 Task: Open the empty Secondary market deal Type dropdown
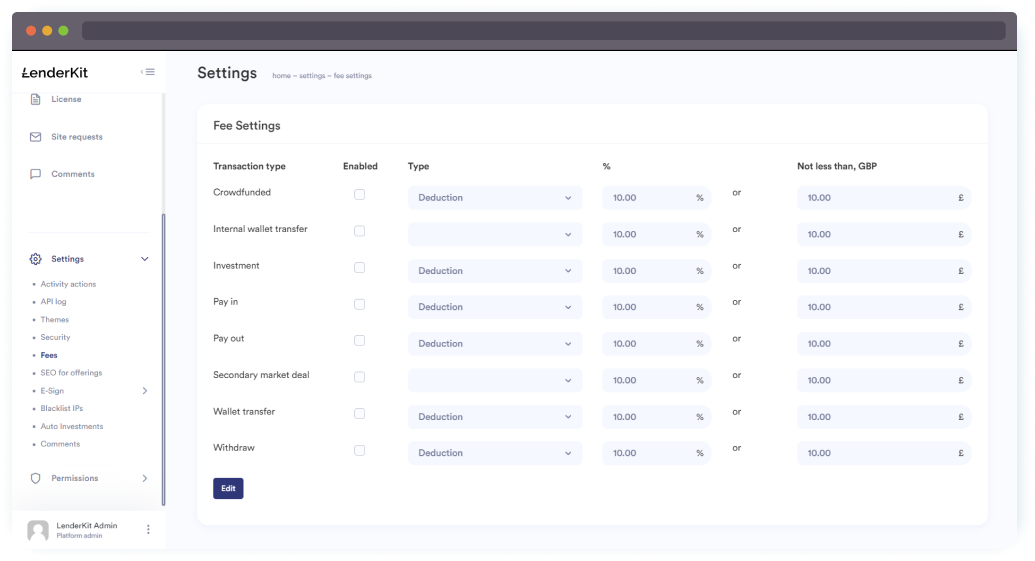[x=495, y=380]
